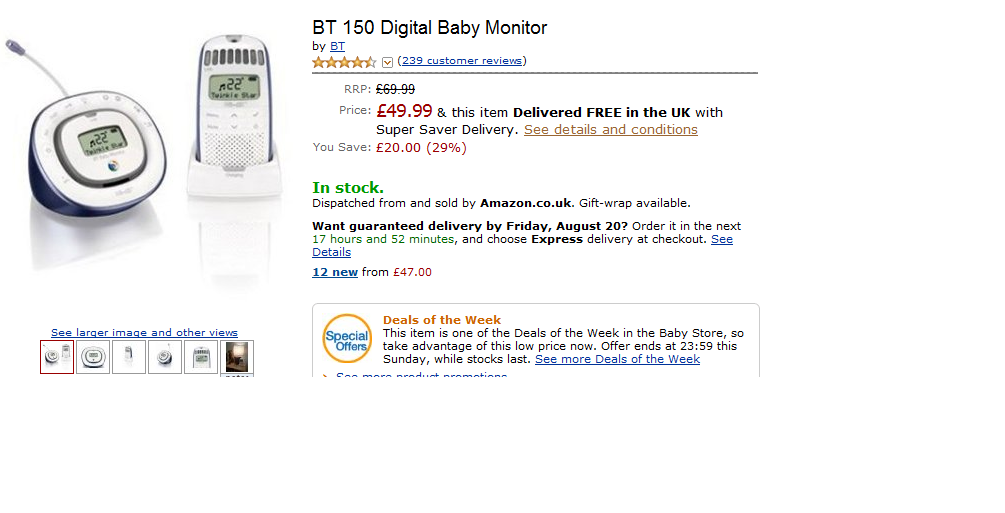Viewport: 1005px width, 513px height.
Task: Click See more Deals of the Week
Action: [x=617, y=359]
